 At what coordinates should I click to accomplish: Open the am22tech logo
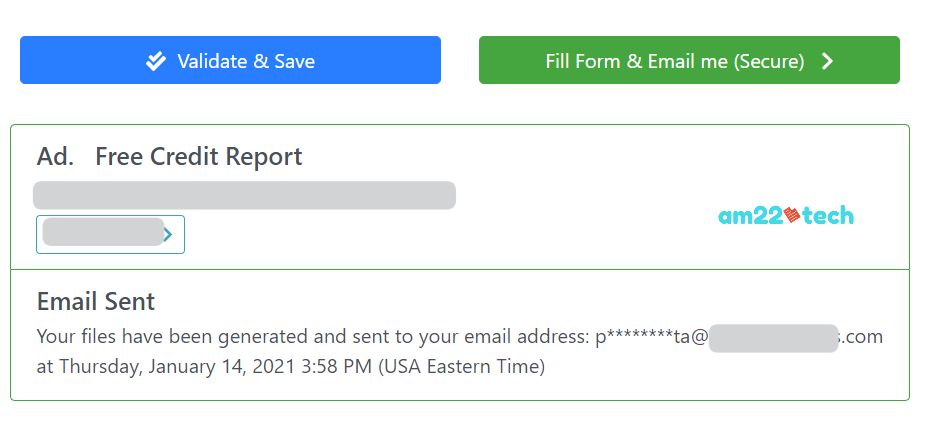click(x=786, y=216)
